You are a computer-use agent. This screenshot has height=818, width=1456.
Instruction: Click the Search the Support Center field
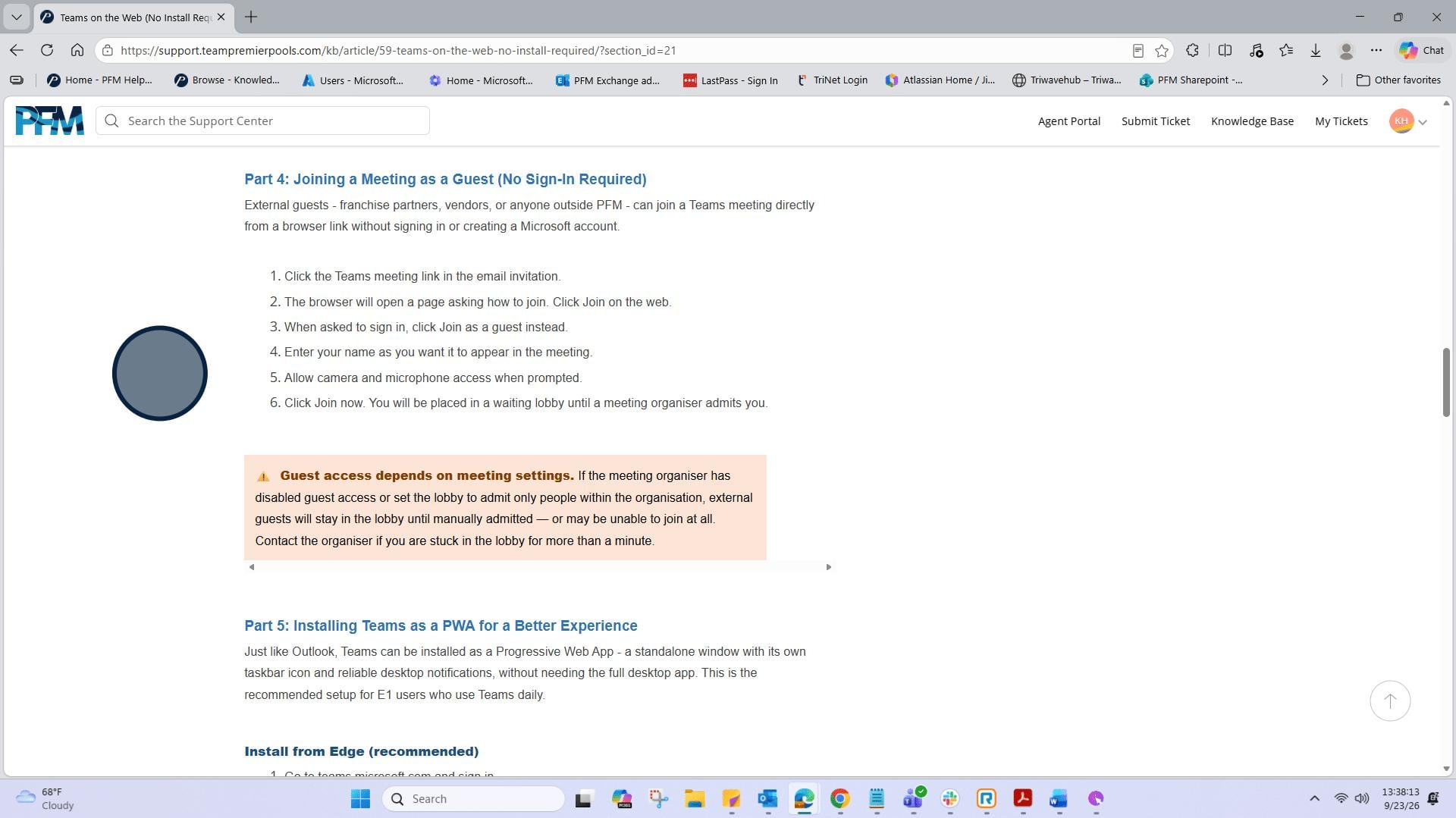tap(262, 121)
